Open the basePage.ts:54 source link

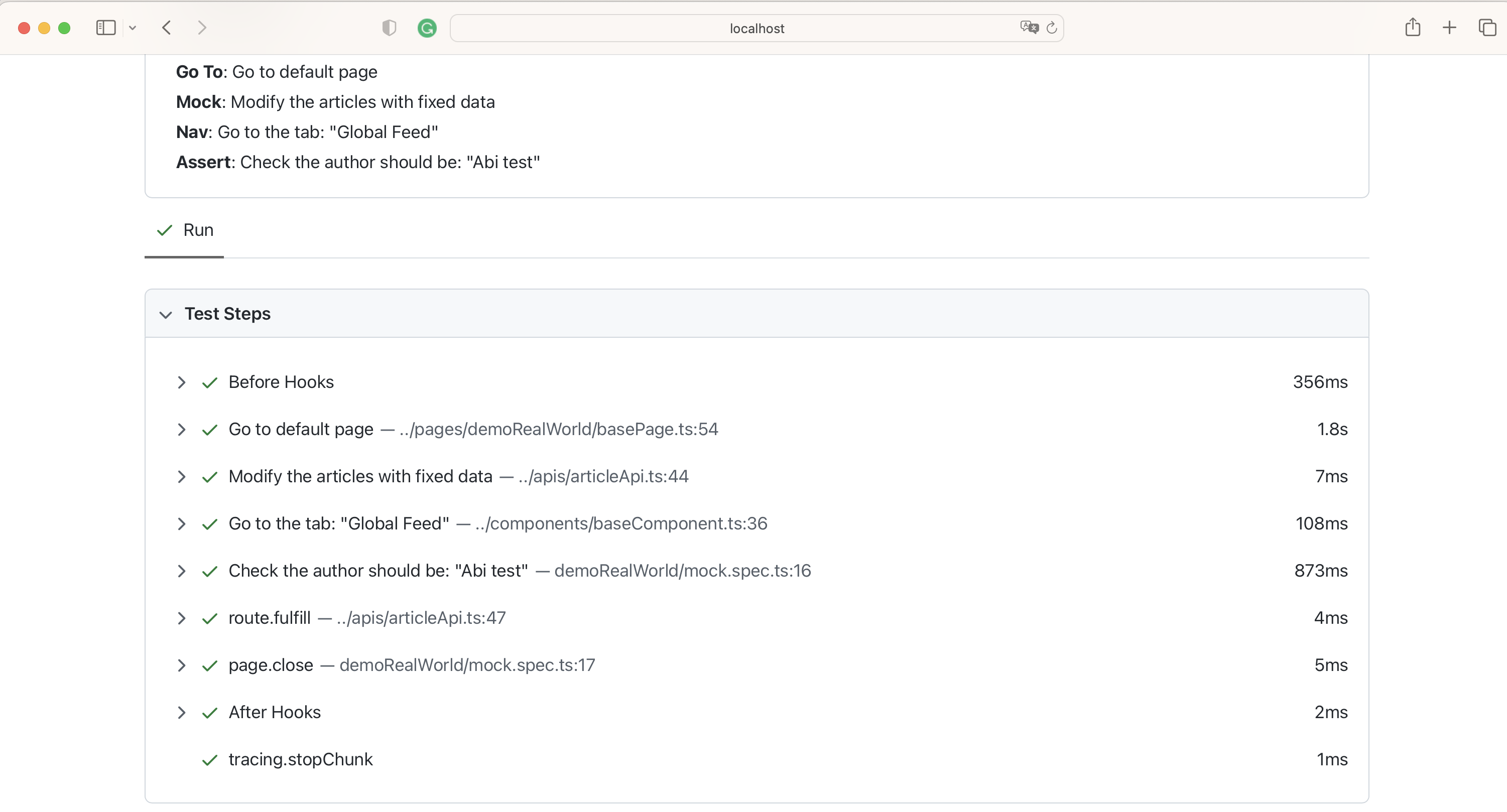tap(558, 430)
